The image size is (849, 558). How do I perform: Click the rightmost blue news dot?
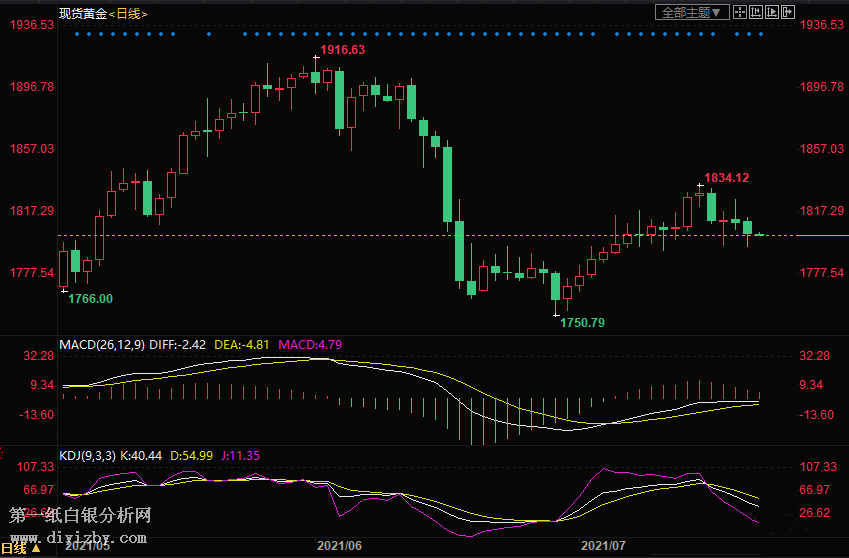click(762, 34)
